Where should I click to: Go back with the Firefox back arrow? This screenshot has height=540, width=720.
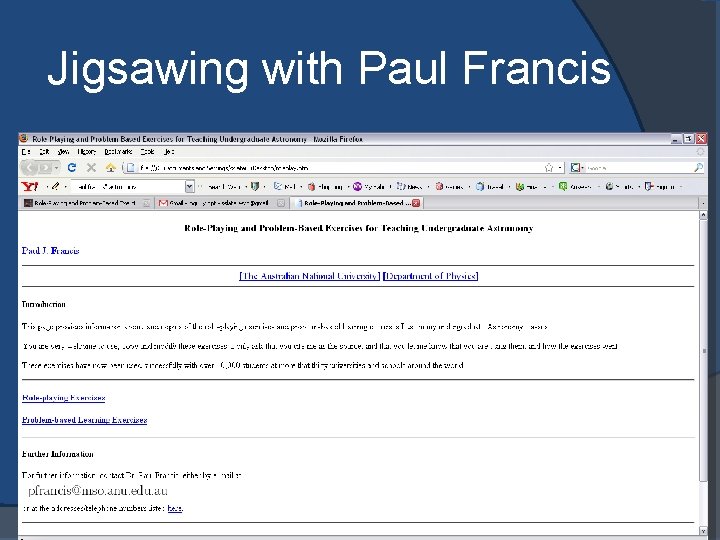29,168
